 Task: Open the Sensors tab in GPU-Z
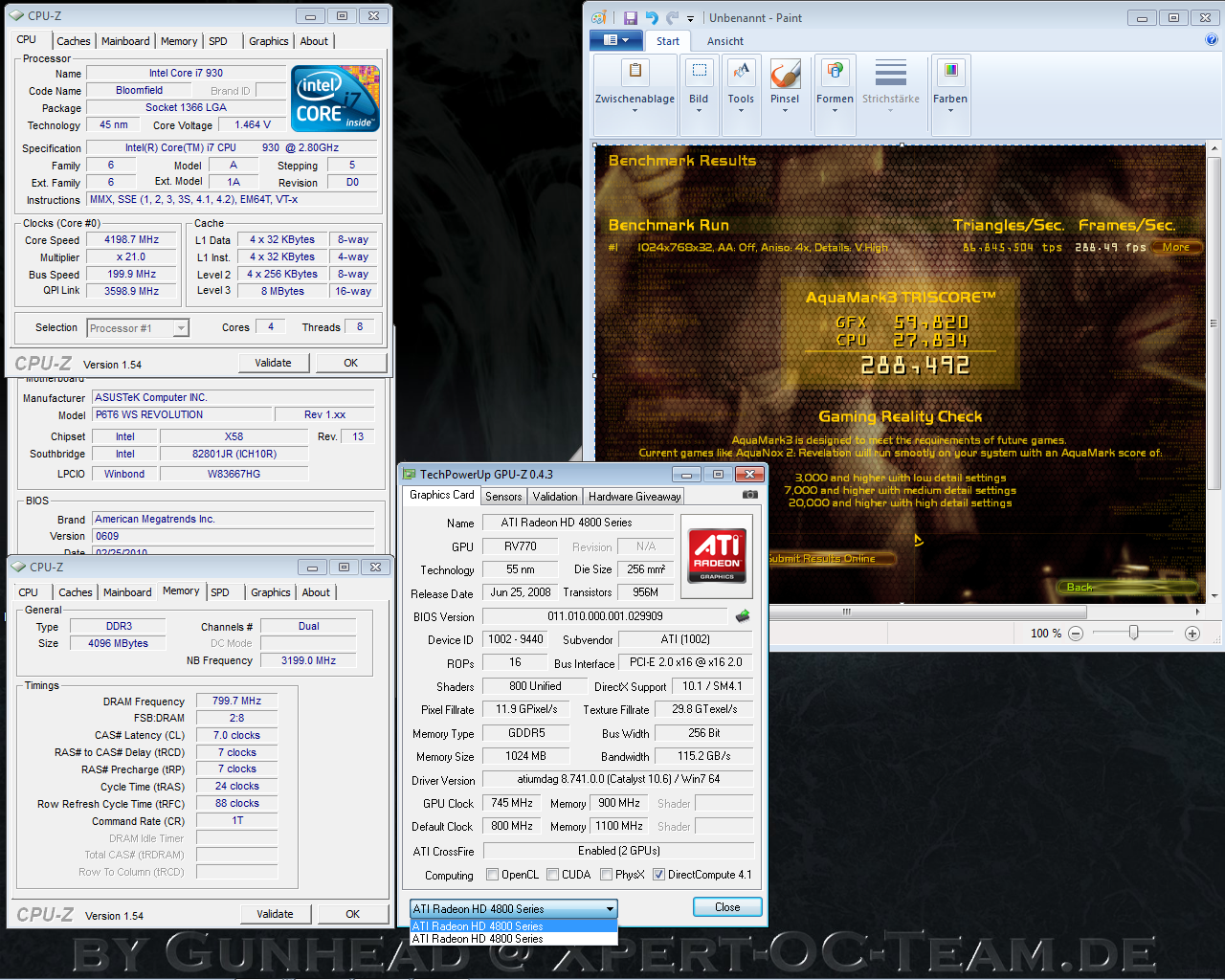click(x=503, y=496)
